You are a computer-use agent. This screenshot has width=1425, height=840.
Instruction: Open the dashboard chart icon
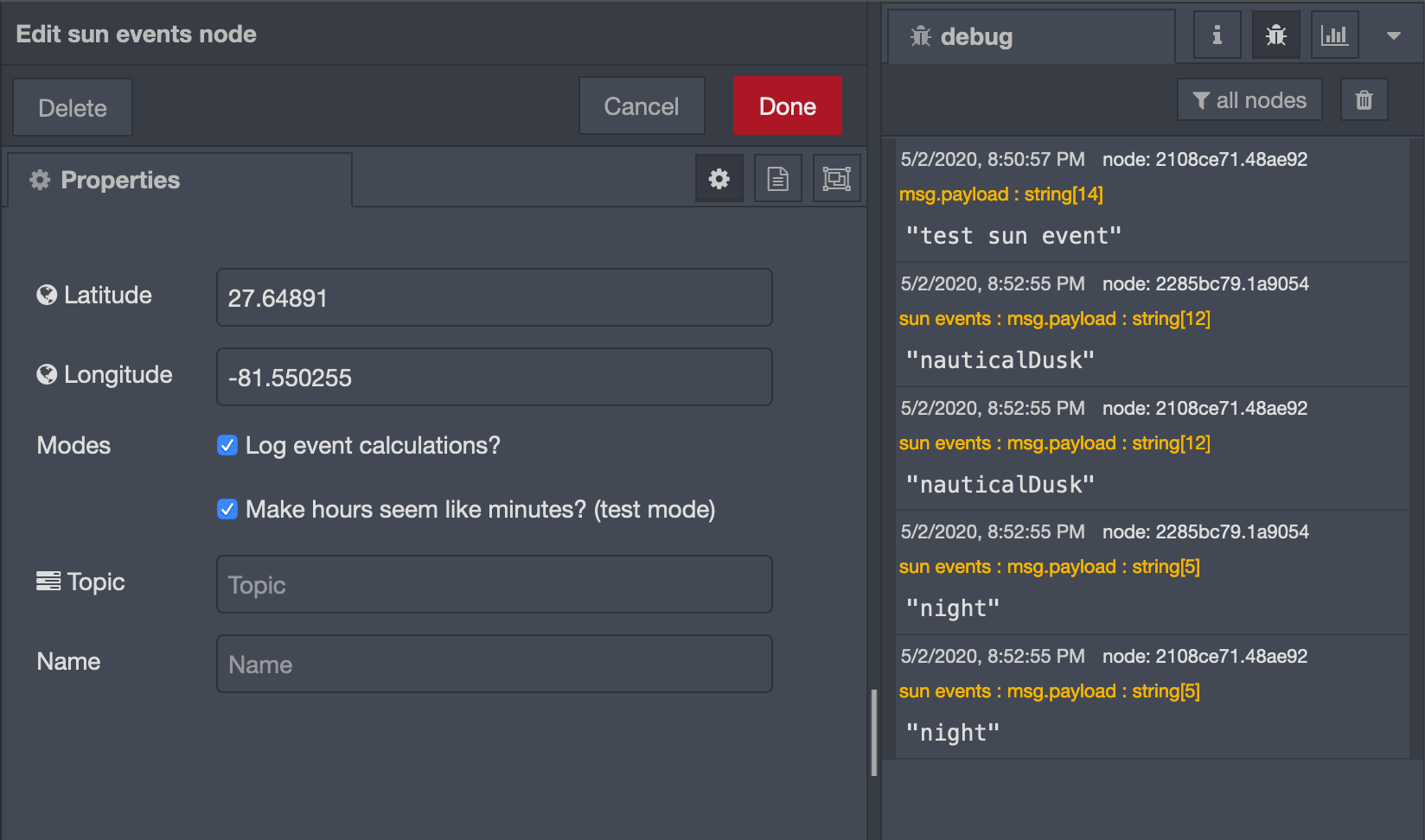[1334, 35]
